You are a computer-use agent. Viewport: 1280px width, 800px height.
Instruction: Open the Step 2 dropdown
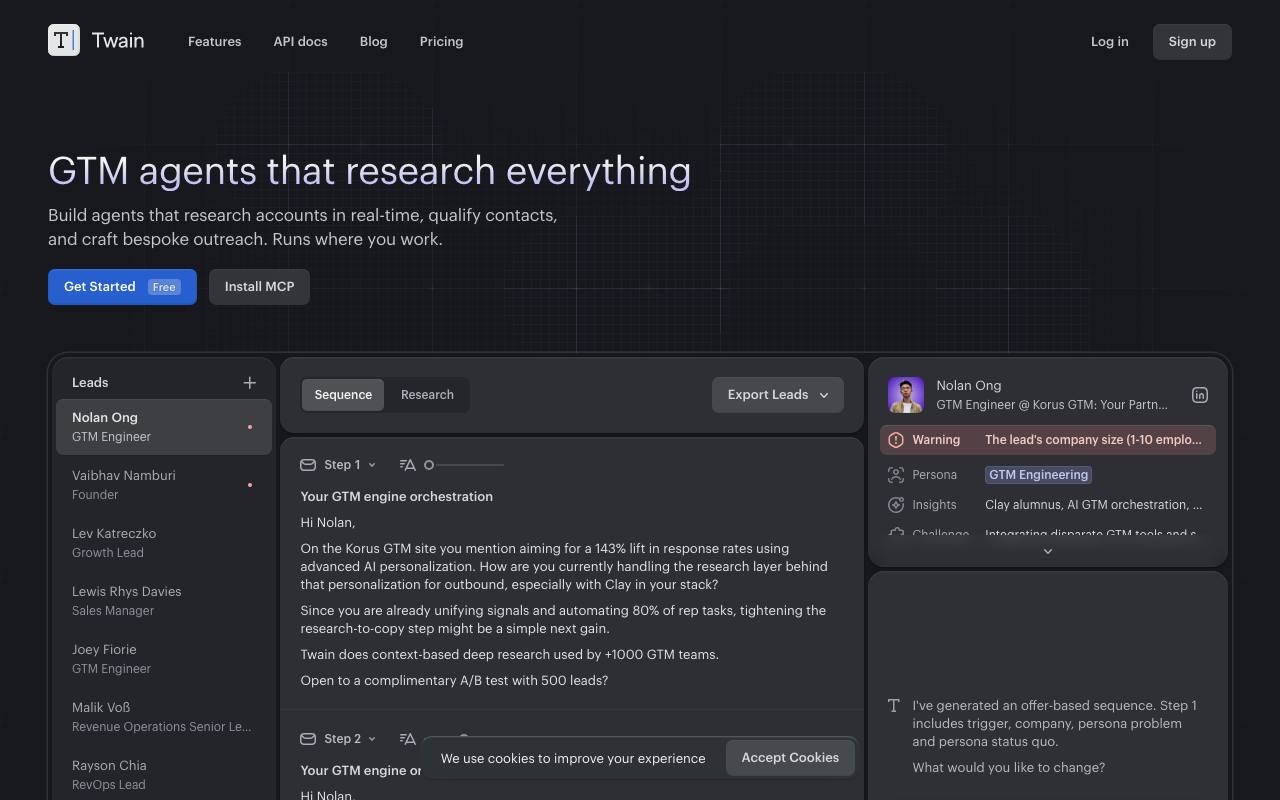click(x=350, y=738)
